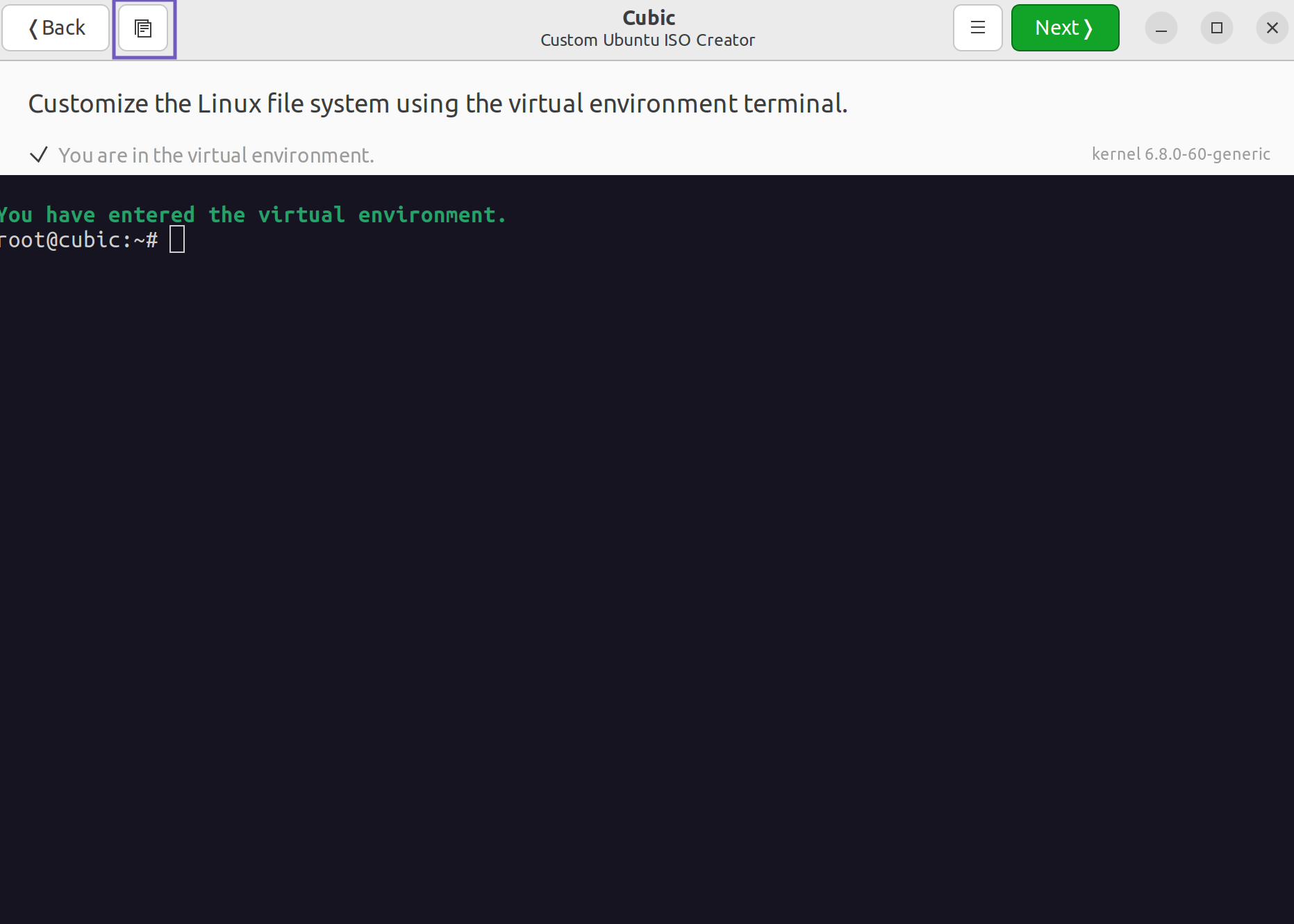The image size is (1294, 924).
Task: Click the checkmark next to the environment status
Action: tap(39, 154)
